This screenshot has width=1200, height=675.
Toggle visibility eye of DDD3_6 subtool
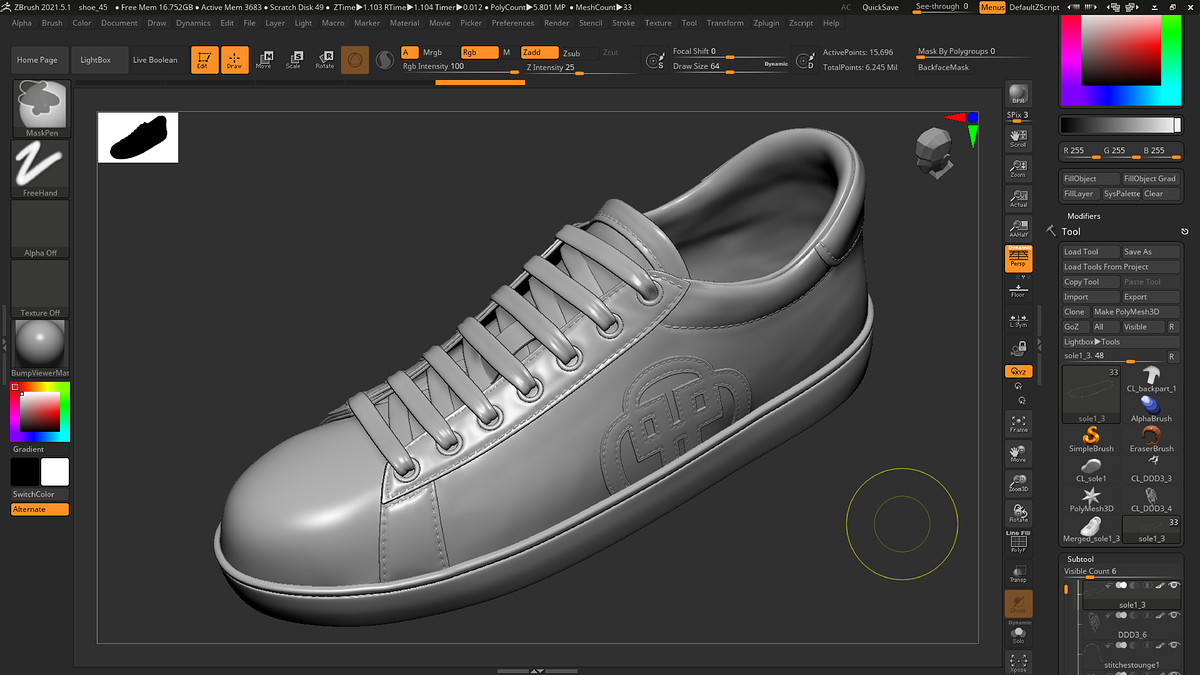click(1174, 615)
